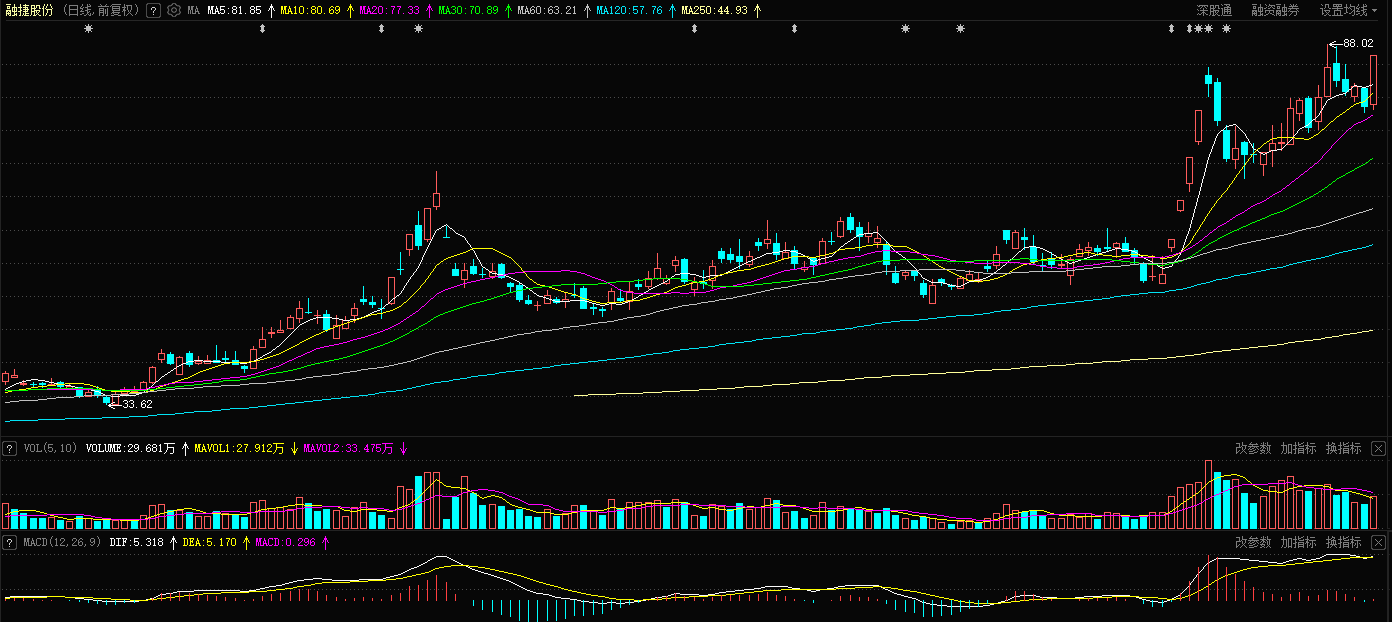The width and height of the screenshot is (1392, 622).
Task: Click 加指标 in VOL panel
Action: 1298,448
